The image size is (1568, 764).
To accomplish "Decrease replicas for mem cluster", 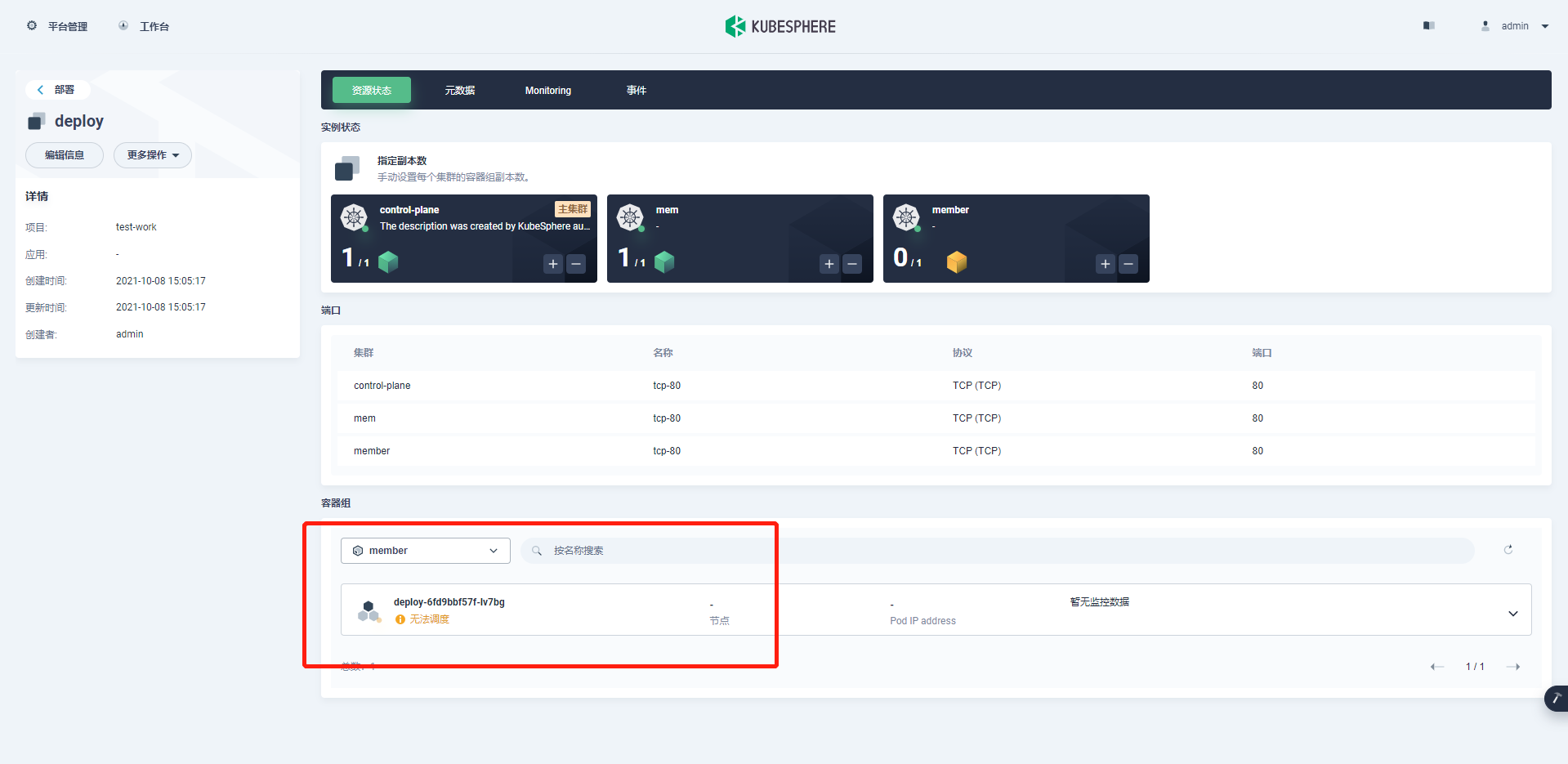I will pos(852,264).
